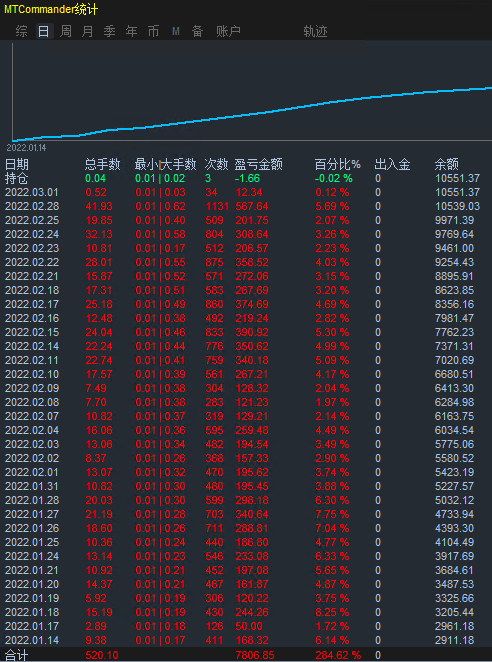Select the 2022.02.23 date row
Viewport: 492px width, 662px height.
(32, 248)
